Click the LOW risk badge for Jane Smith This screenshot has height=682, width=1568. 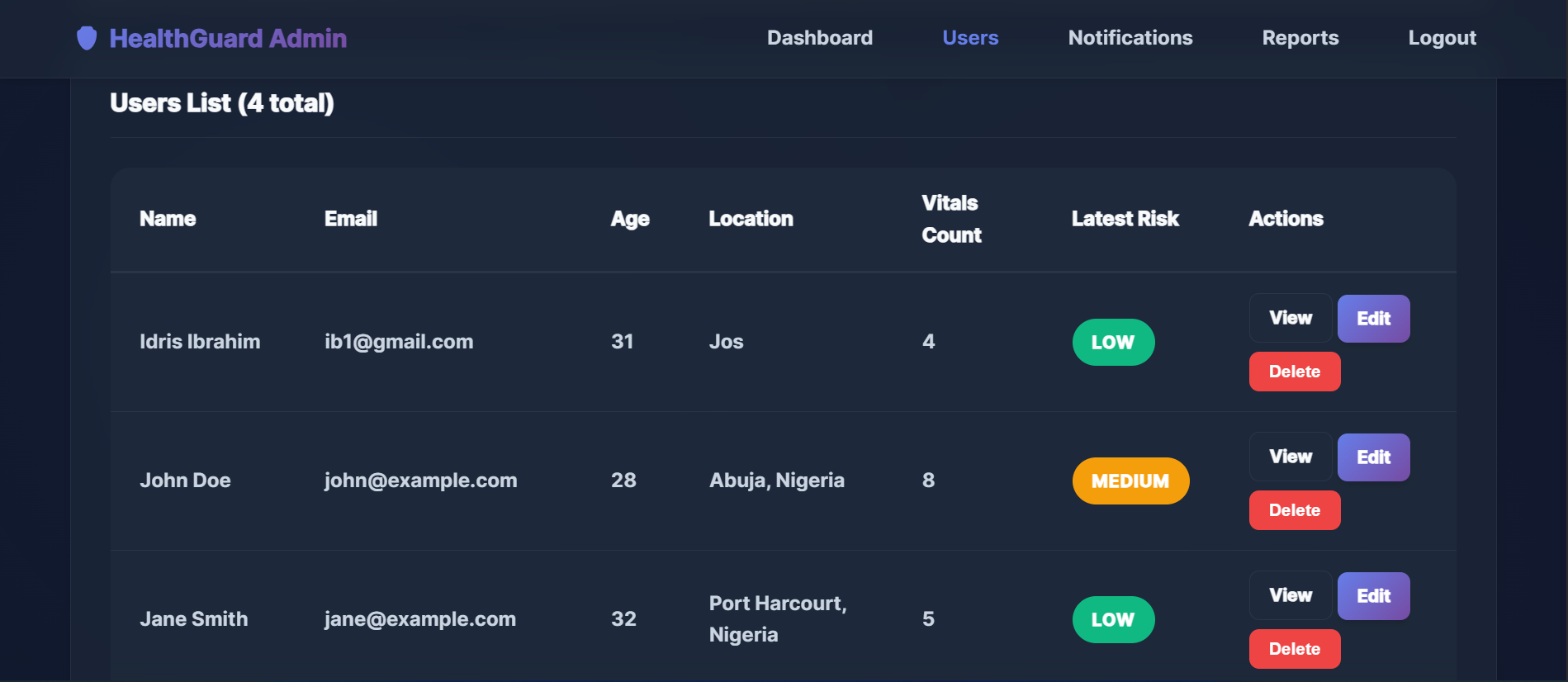click(1113, 619)
